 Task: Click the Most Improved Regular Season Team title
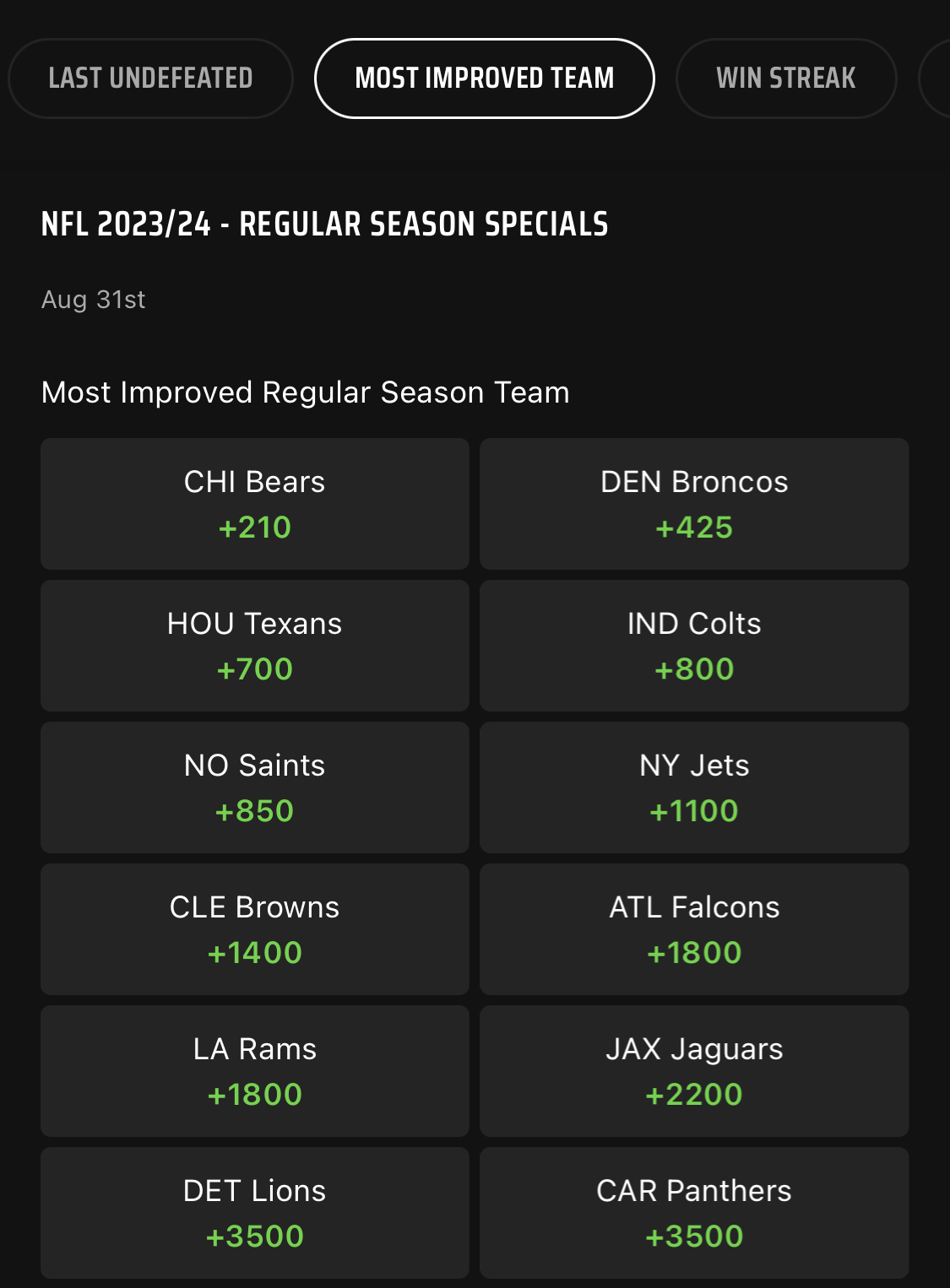(x=305, y=392)
